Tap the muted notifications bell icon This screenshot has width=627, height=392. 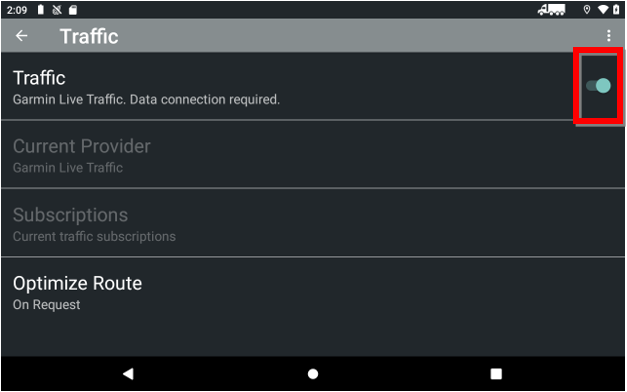pyautogui.click(x=57, y=10)
